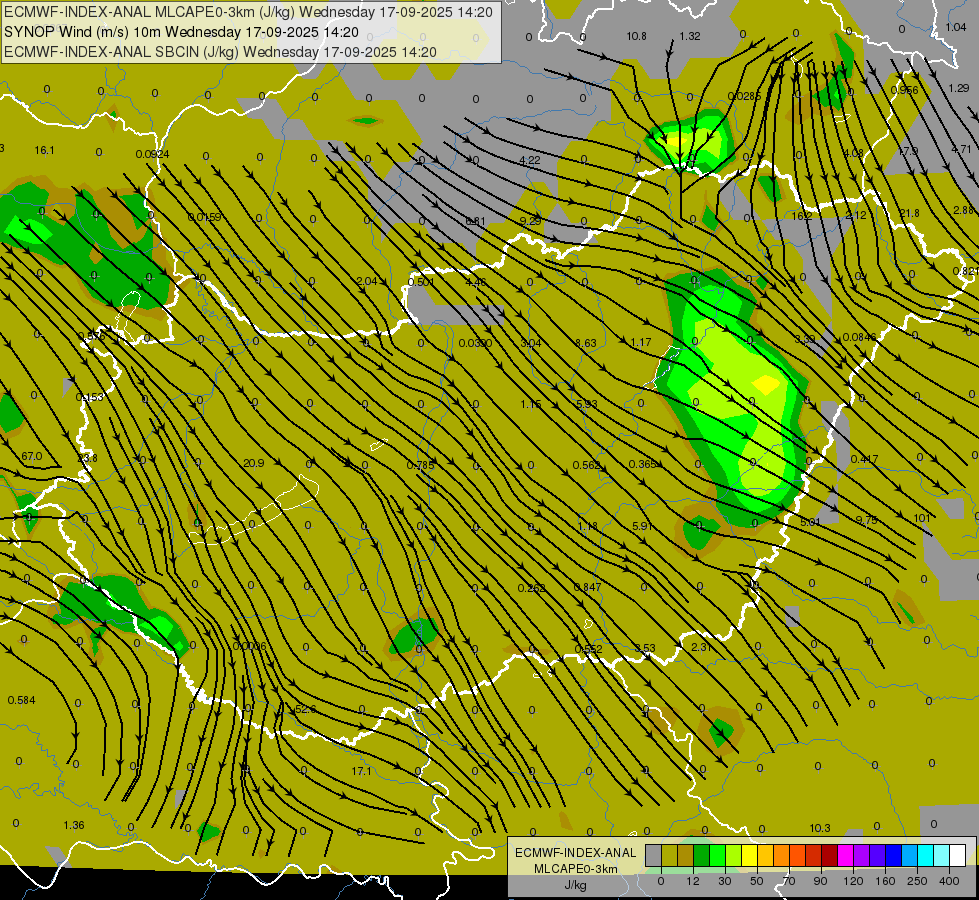The width and height of the screenshot is (979, 900).
Task: Click the legend tick label 30
Action: pyautogui.click(x=725, y=881)
